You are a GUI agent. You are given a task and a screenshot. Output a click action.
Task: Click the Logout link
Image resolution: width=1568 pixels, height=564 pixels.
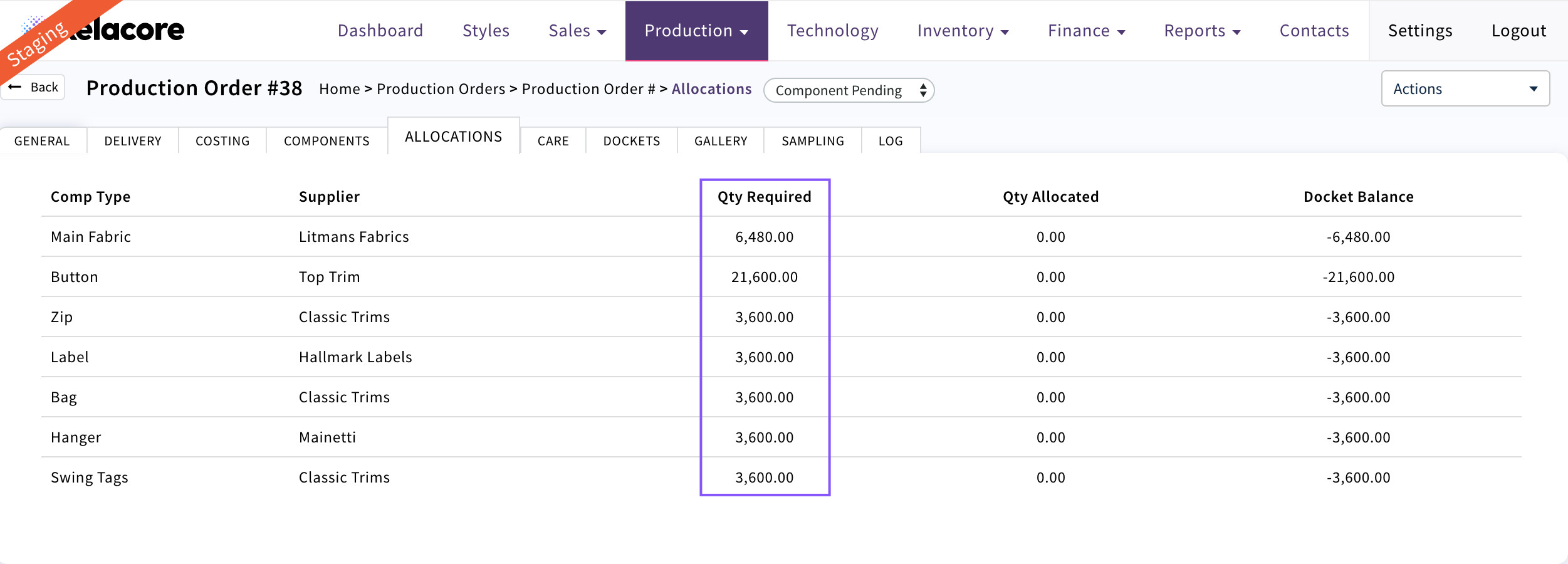1518,31
